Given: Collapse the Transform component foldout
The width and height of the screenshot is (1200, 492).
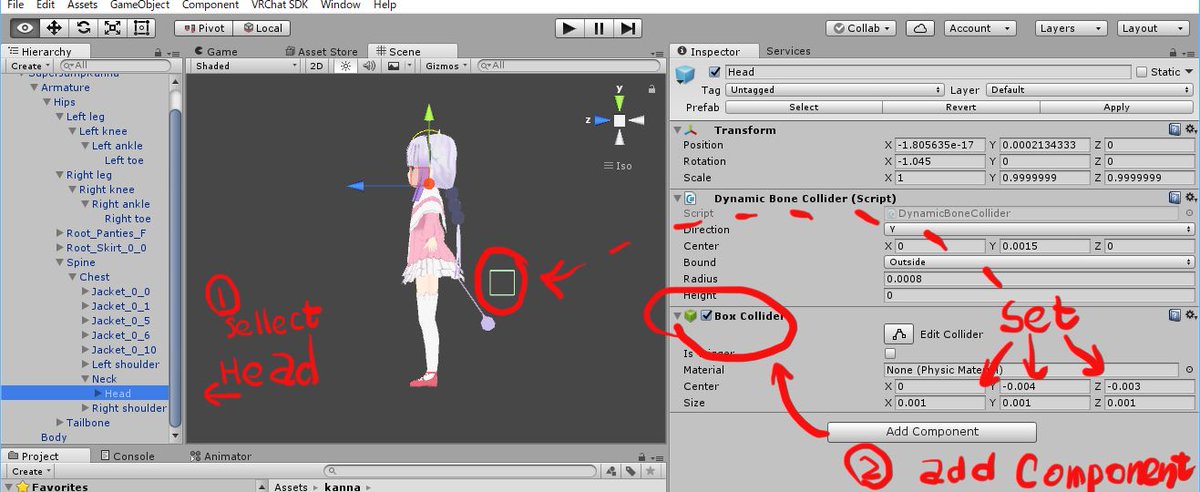Looking at the screenshot, I should click(x=679, y=130).
